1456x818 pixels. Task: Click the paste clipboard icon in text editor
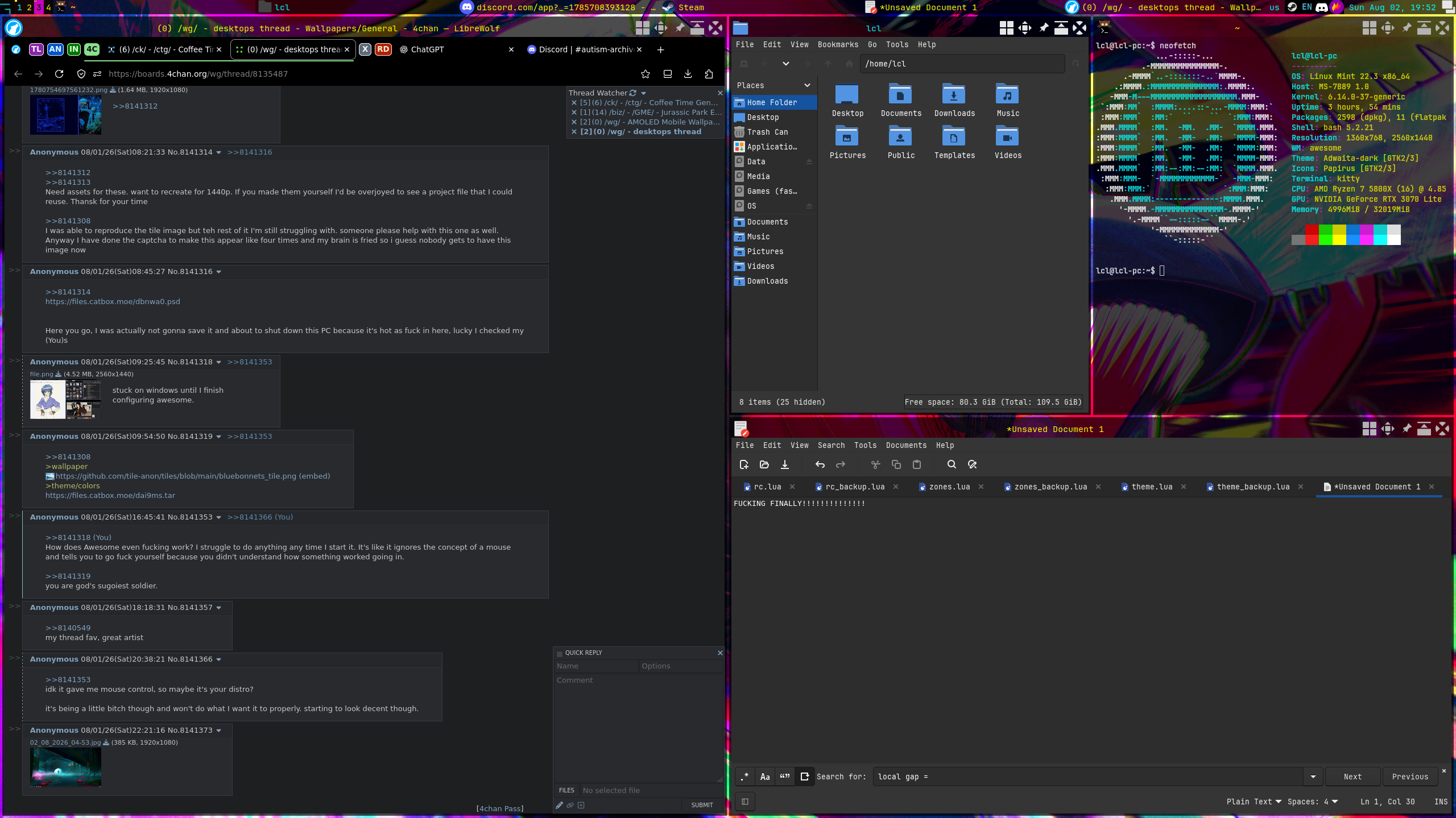click(917, 464)
